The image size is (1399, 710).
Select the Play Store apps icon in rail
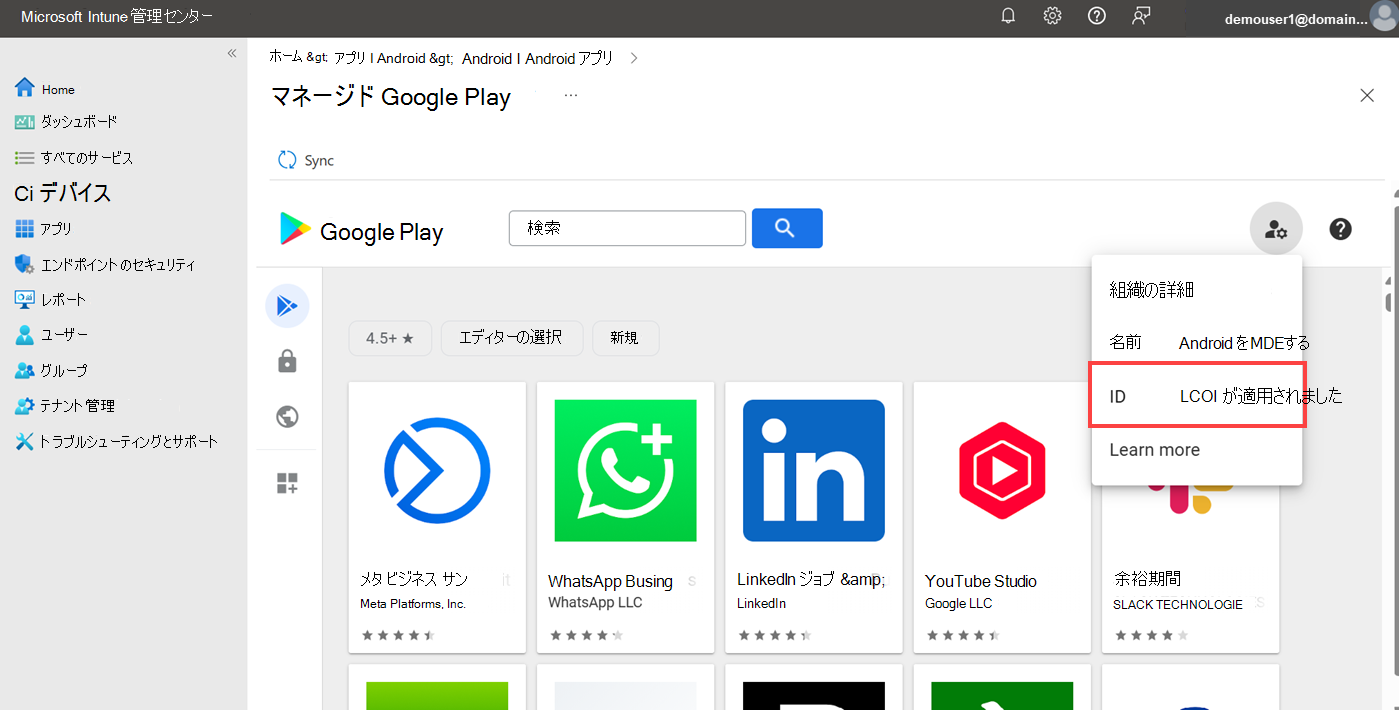pyautogui.click(x=287, y=306)
